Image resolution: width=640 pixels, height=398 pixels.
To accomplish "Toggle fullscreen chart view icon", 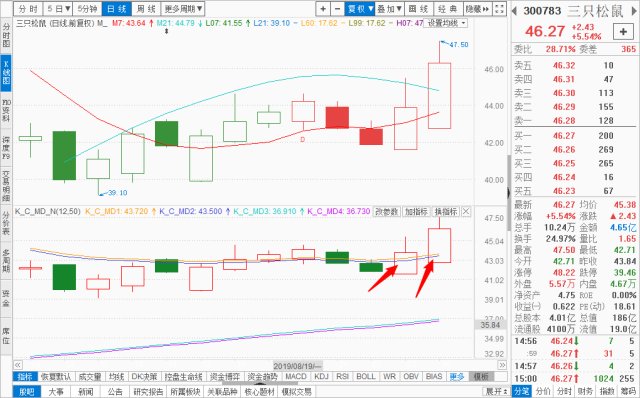I will [499, 9].
